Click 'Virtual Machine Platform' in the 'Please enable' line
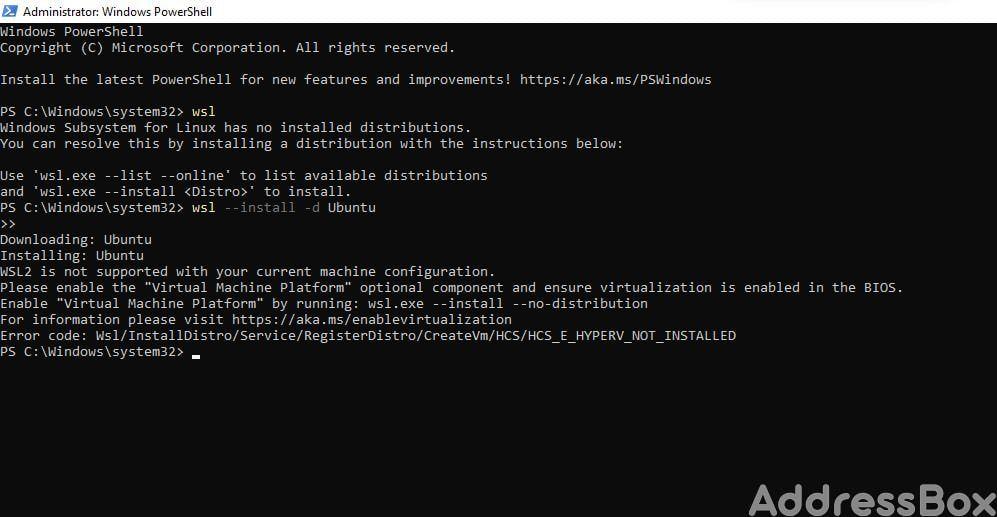 coord(248,287)
